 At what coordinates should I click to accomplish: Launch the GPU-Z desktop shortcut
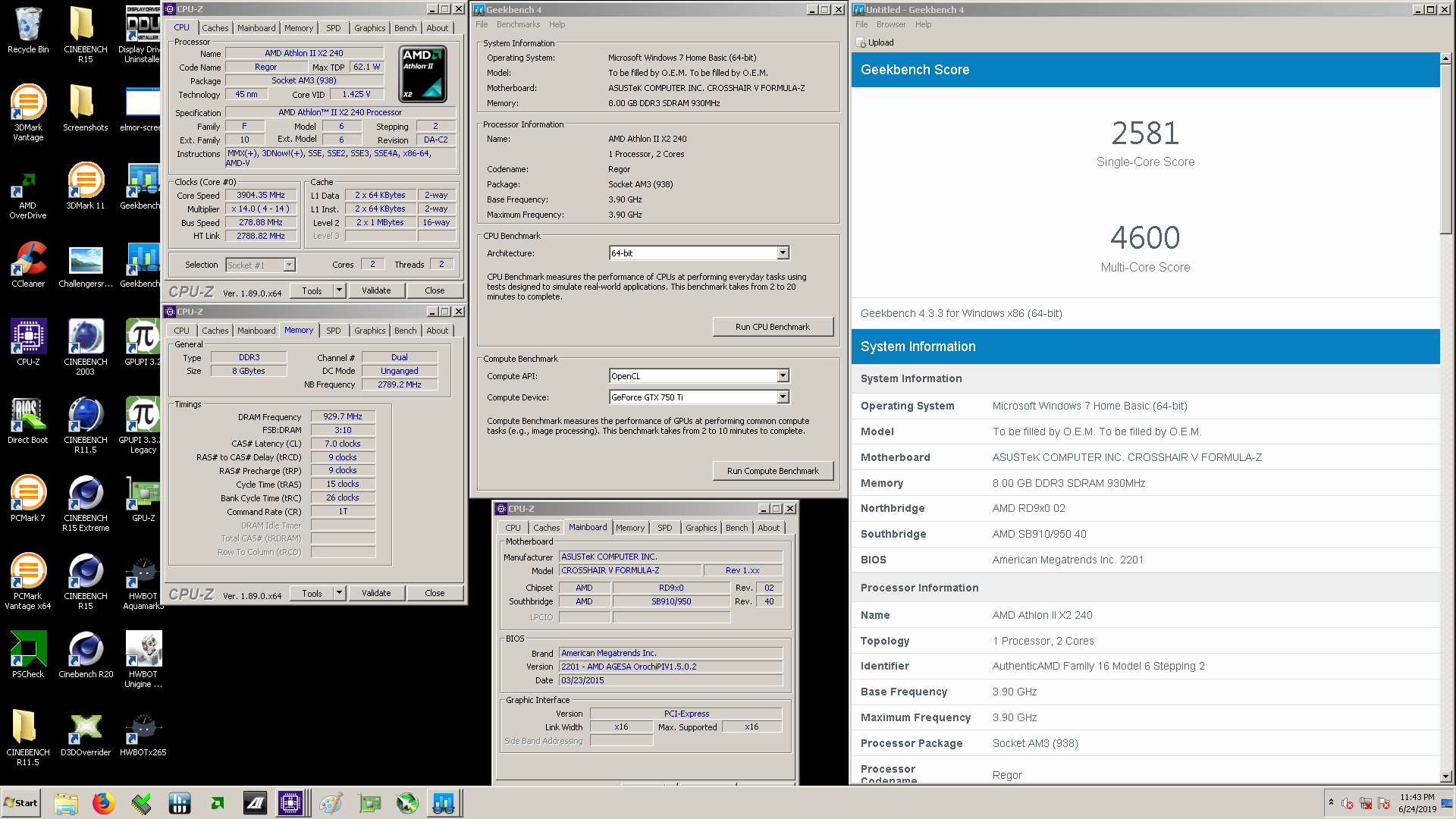click(143, 498)
